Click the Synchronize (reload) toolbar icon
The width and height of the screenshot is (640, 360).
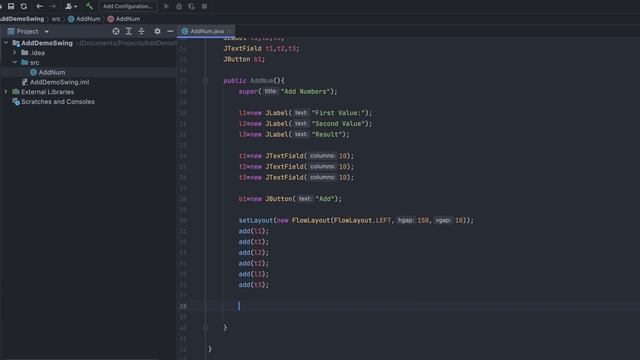point(24,6)
